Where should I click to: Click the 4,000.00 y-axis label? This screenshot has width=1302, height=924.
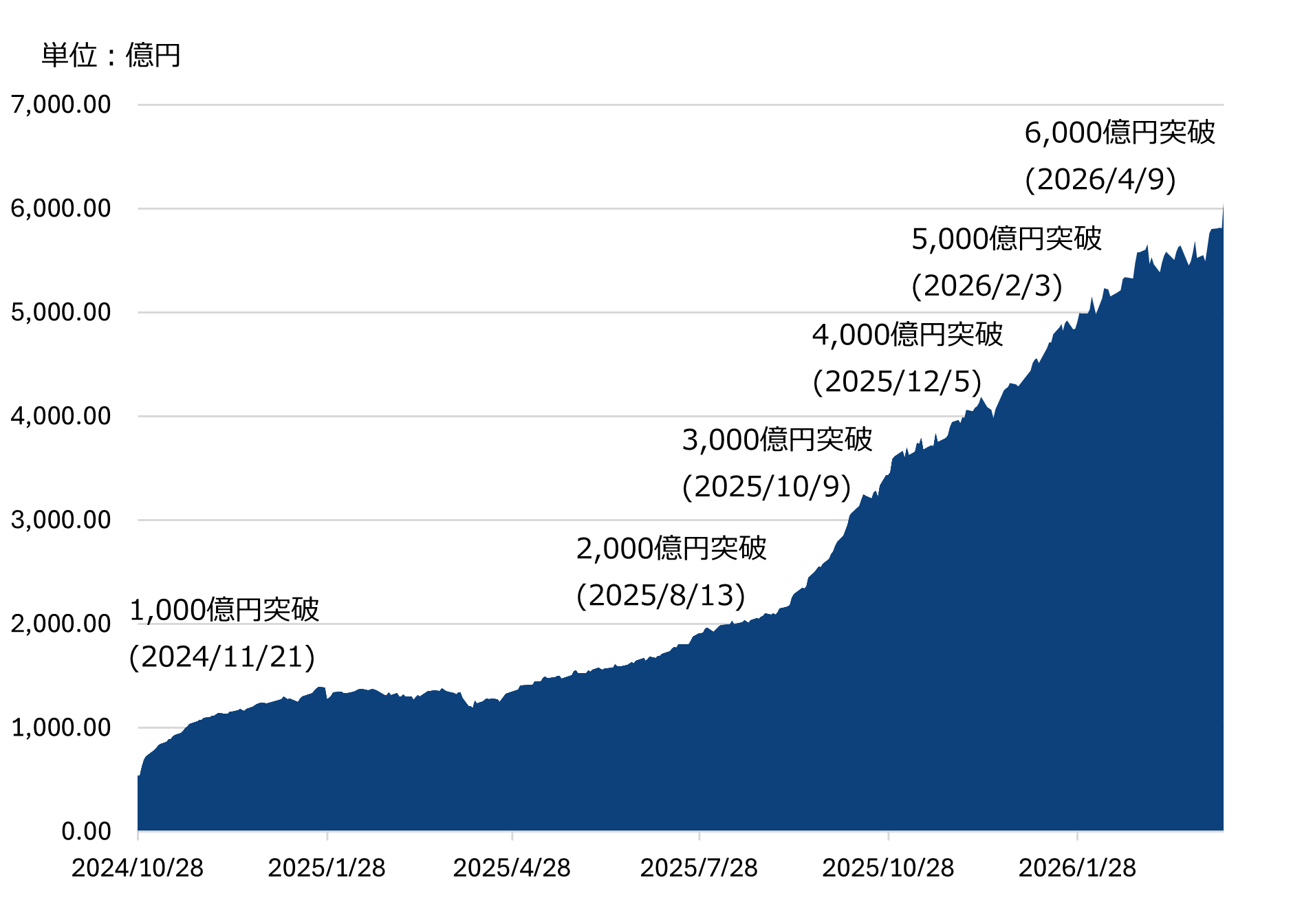[61, 416]
